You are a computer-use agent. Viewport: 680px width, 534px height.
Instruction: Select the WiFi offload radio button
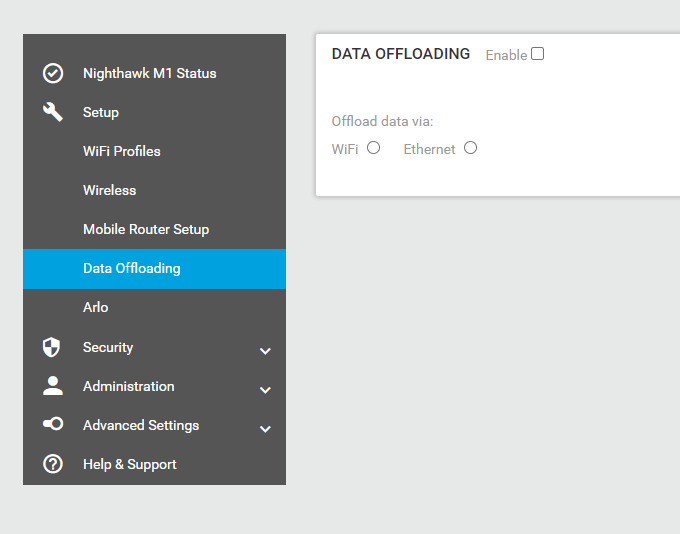pyautogui.click(x=373, y=148)
